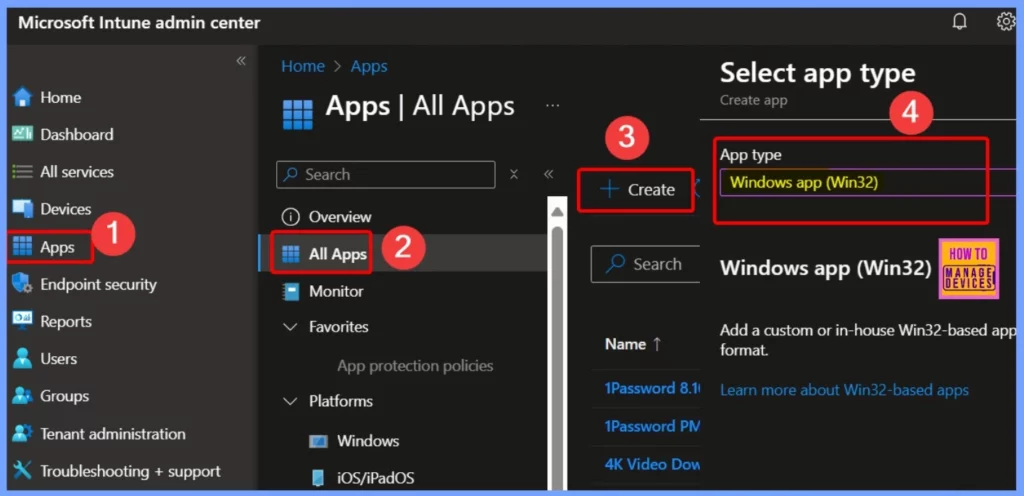
Task: Open the Dashboard sidebar item
Action: click(x=63, y=134)
